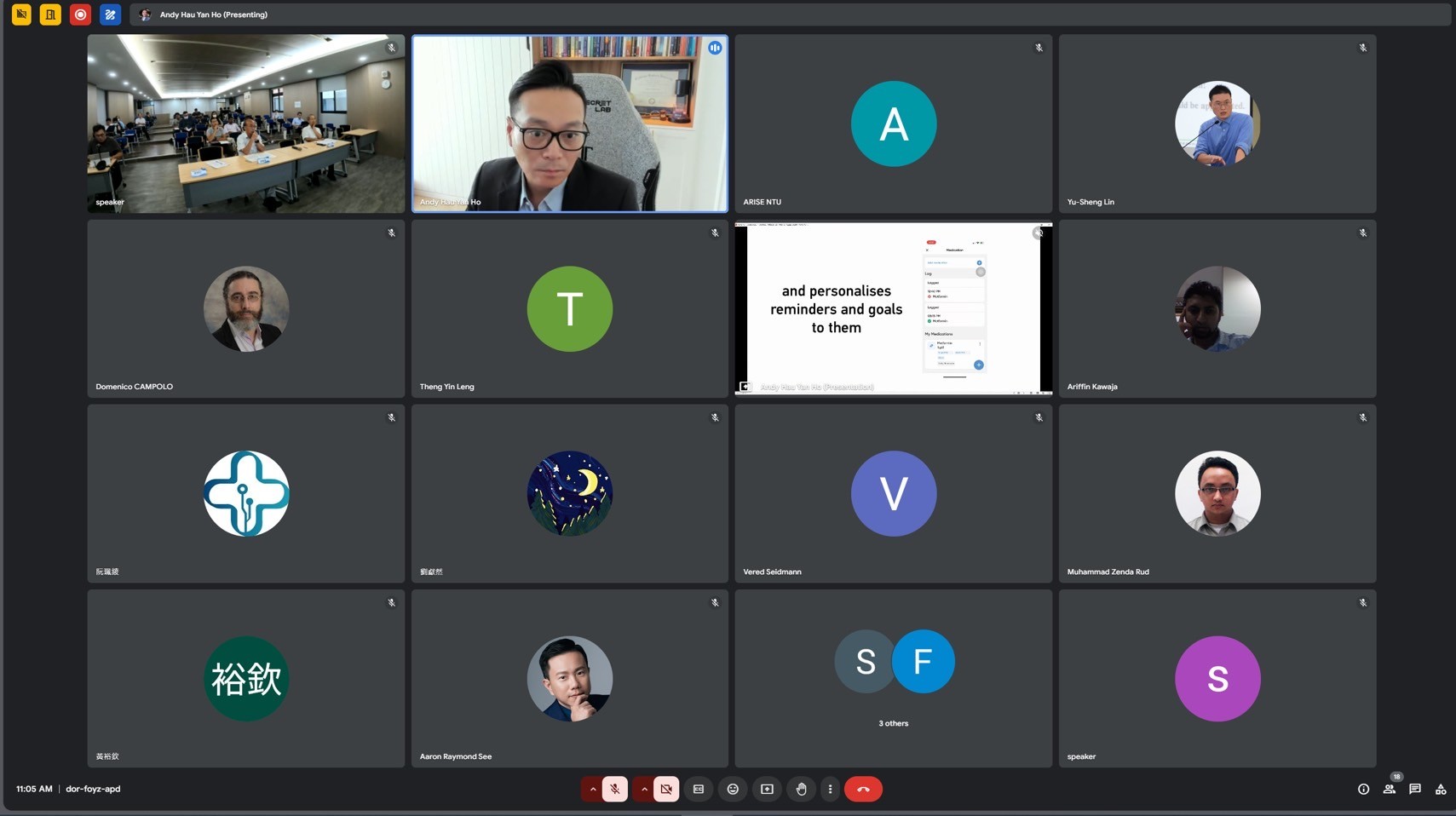Expand video settings chevron beside camera

click(x=644, y=789)
